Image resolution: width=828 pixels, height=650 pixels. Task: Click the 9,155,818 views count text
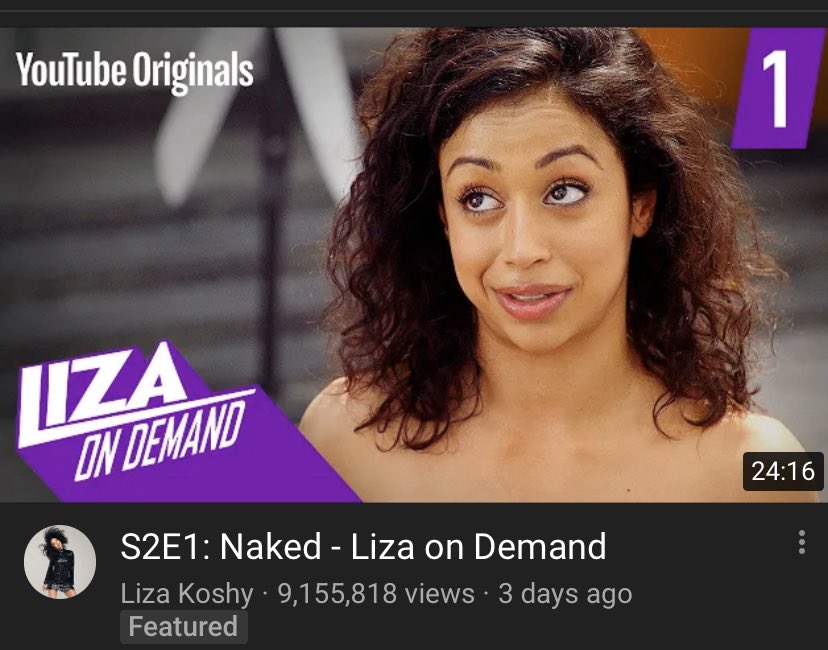pos(376,593)
